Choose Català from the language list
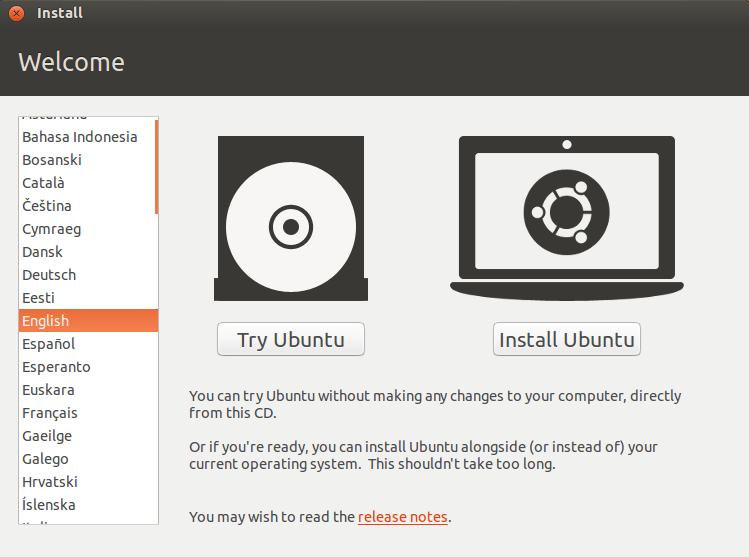Viewport: 749px width, 557px height. [x=87, y=183]
